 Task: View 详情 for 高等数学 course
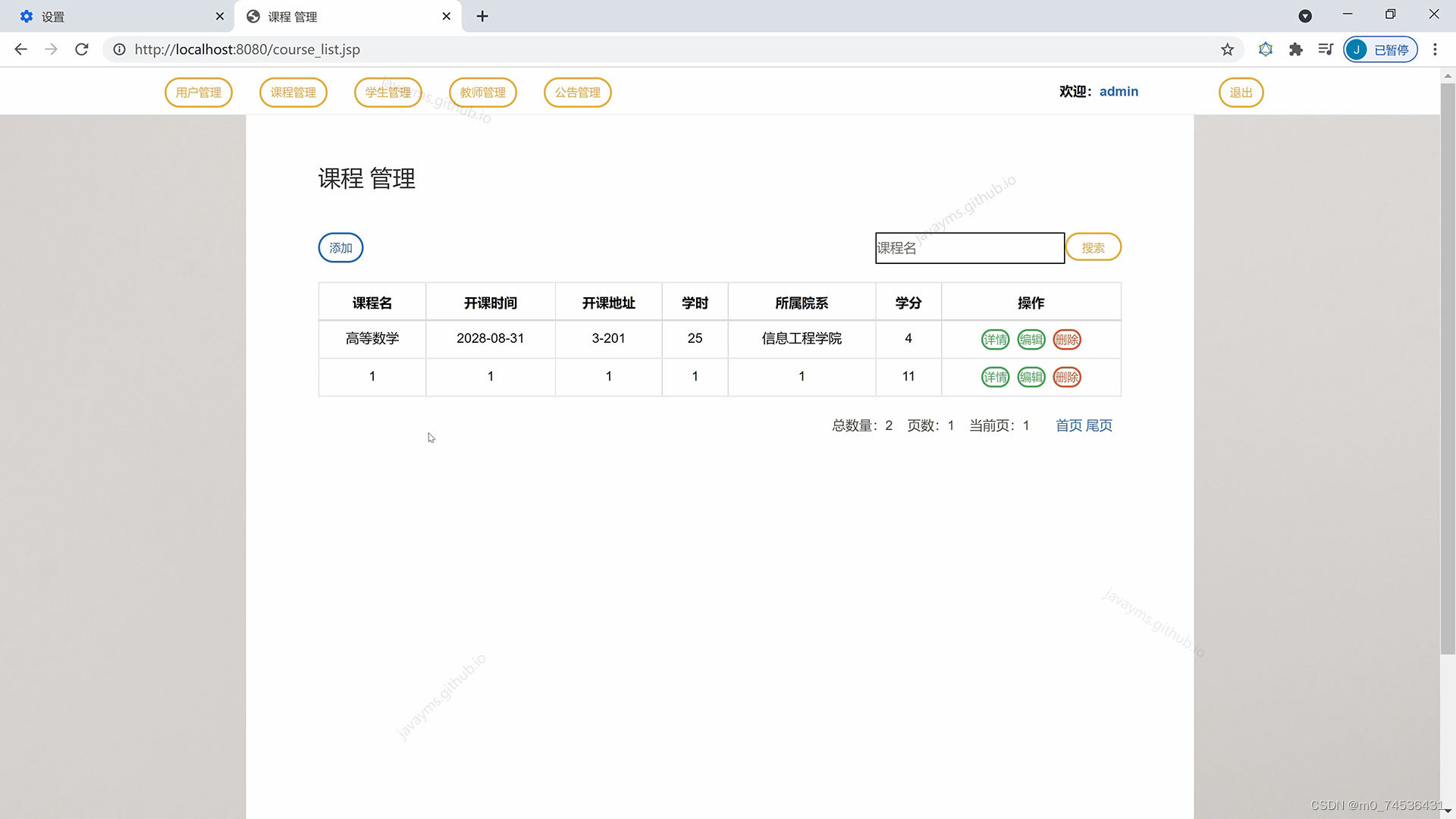996,340
